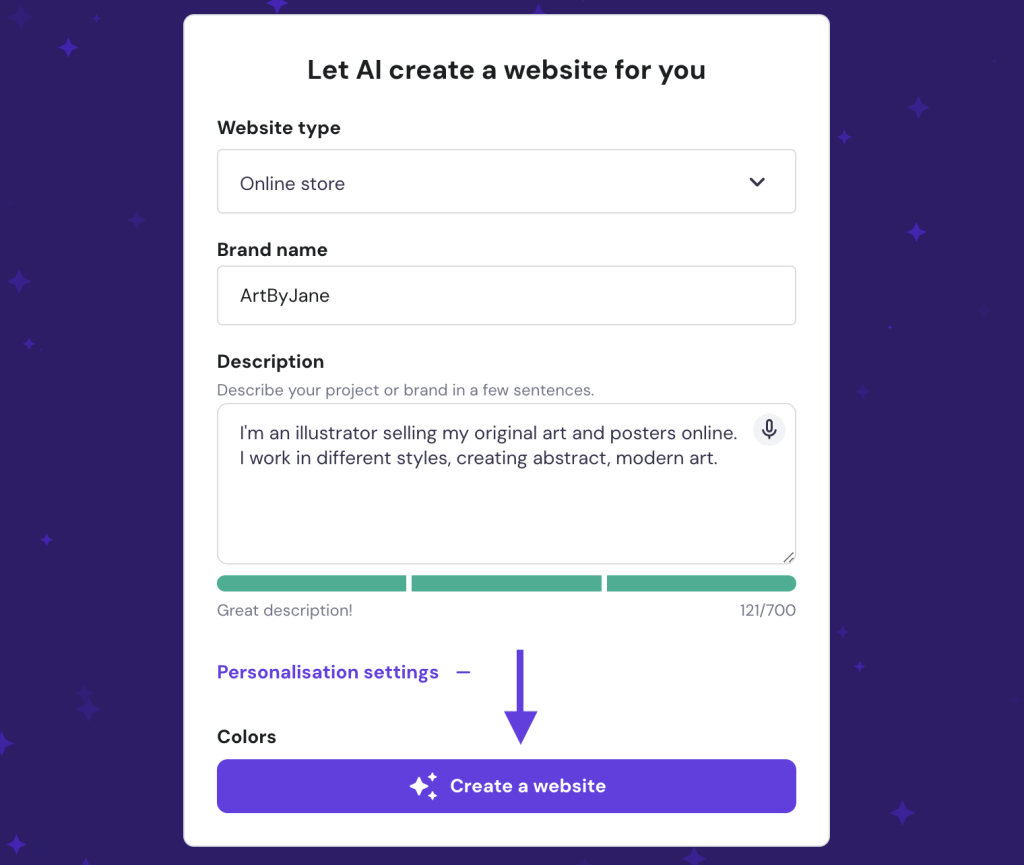The image size is (1024, 865).
Task: Click the Colors section heading
Action: point(246,737)
